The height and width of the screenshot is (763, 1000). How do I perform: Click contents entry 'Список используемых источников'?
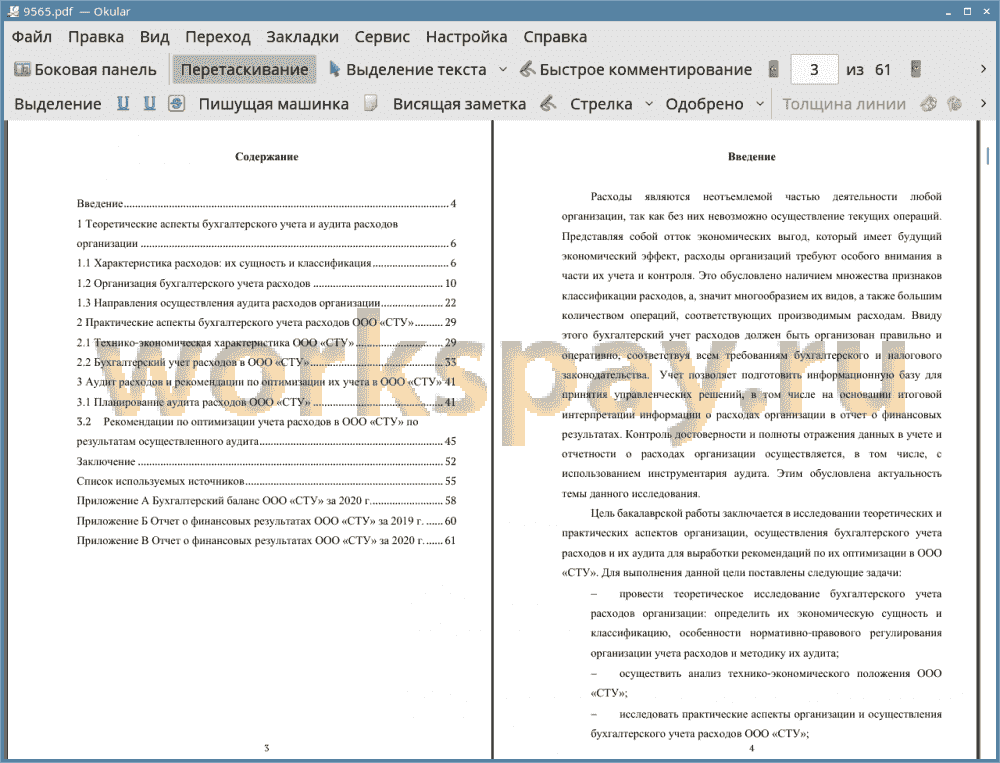[267, 481]
